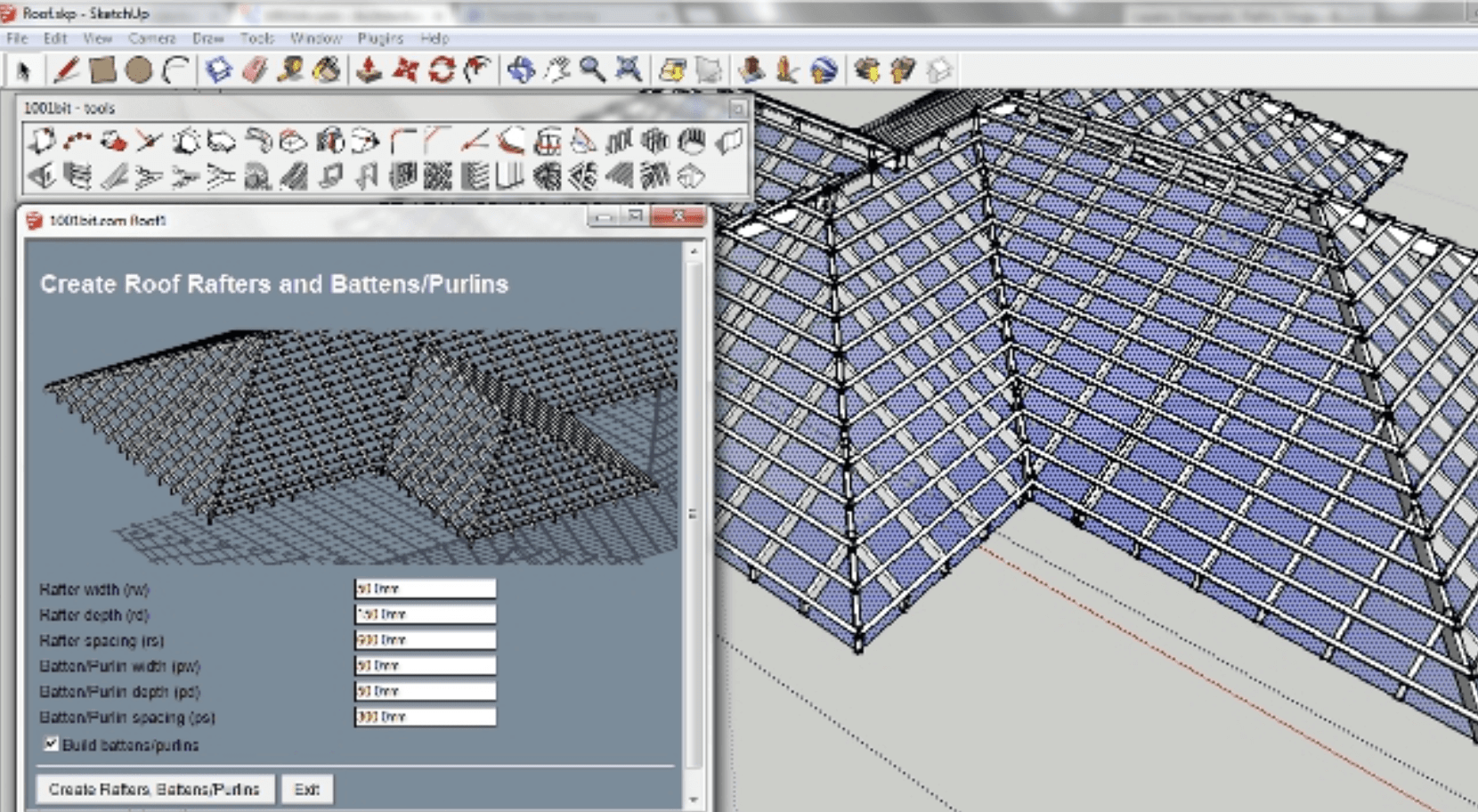
Task: Choose the Circle drawing tool
Action: (x=138, y=69)
